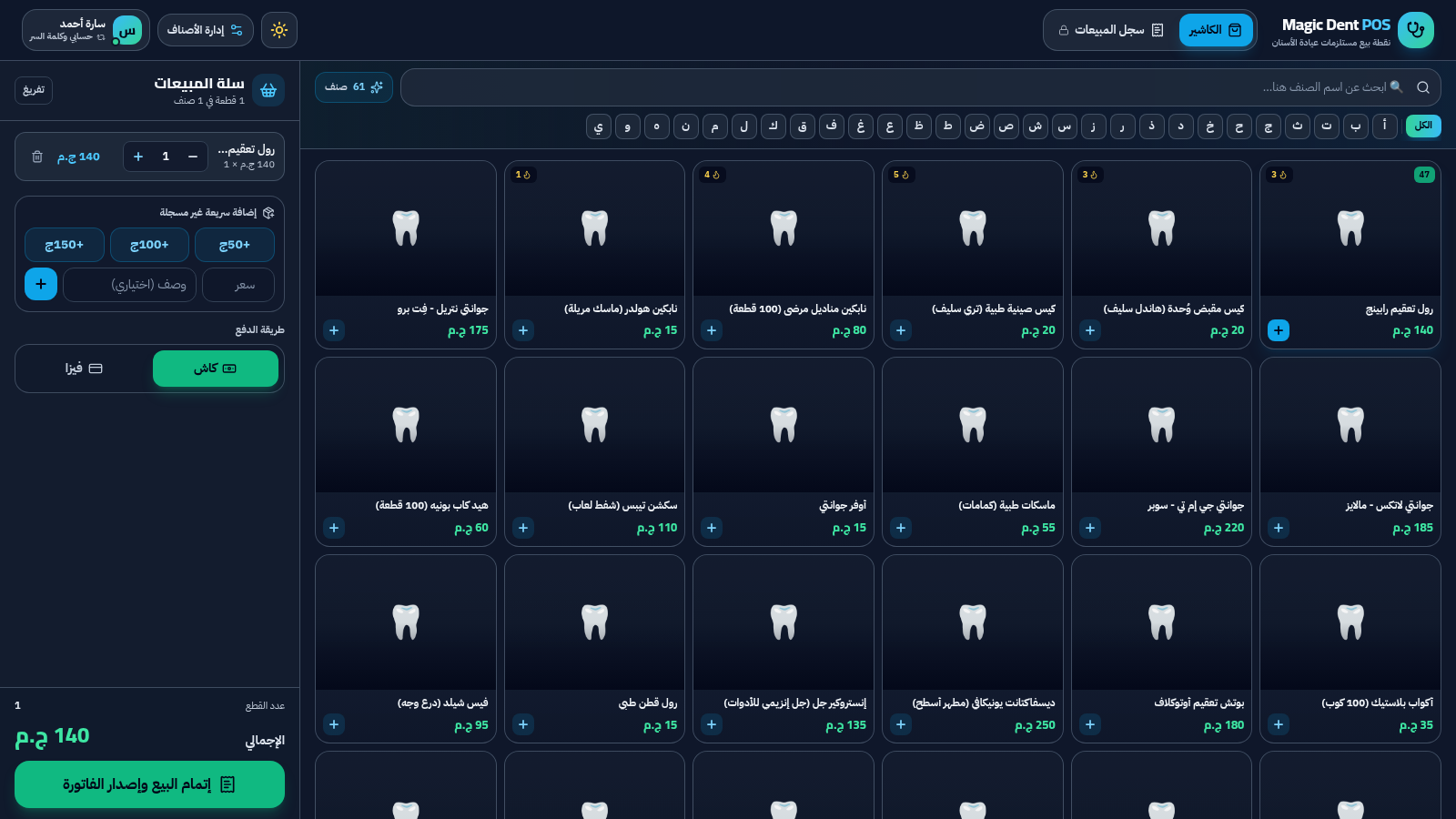This screenshot has width=1456, height=819.
Task: Select فيزا payment method
Action: (x=84, y=369)
